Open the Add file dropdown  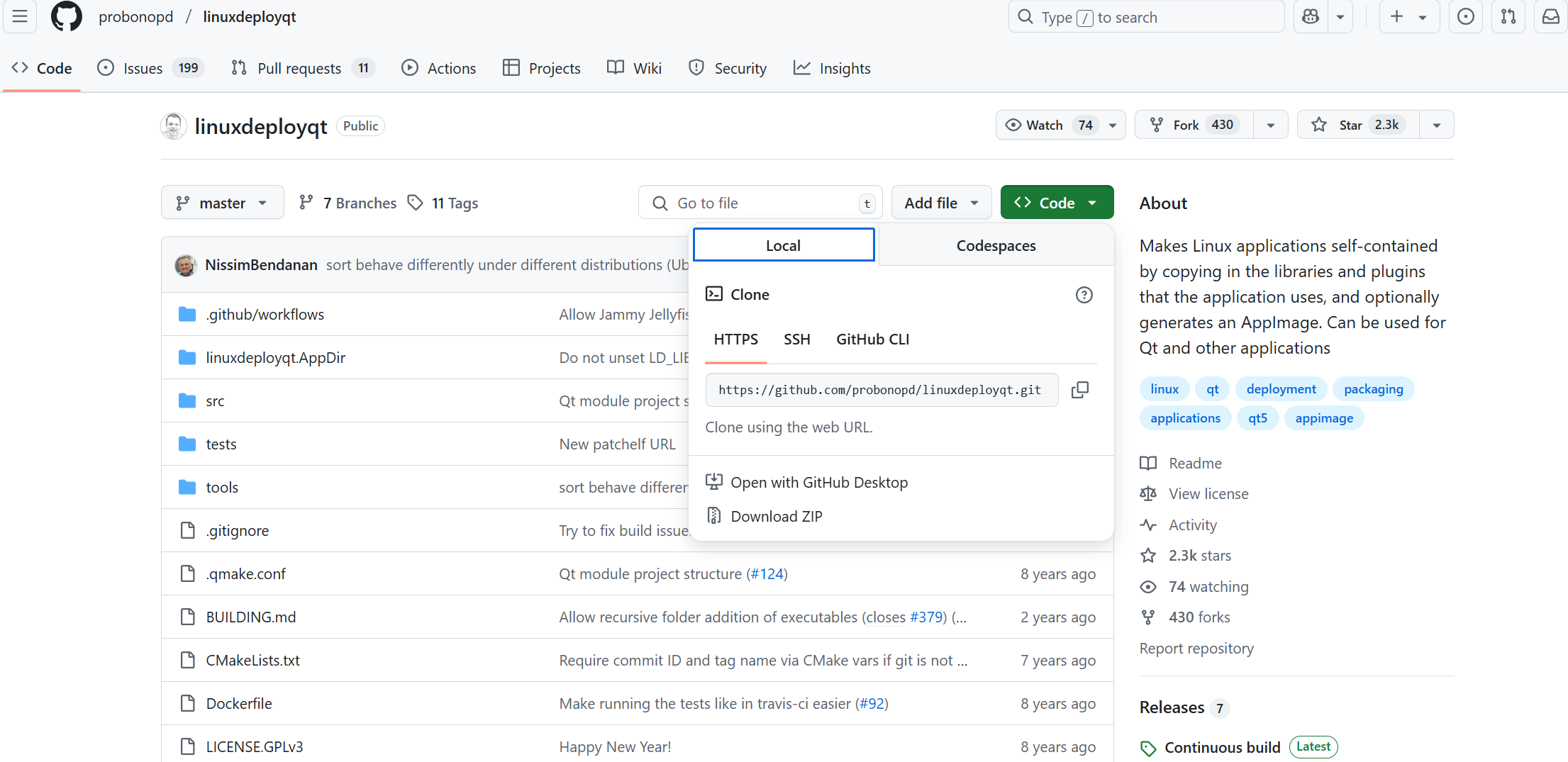coord(941,203)
